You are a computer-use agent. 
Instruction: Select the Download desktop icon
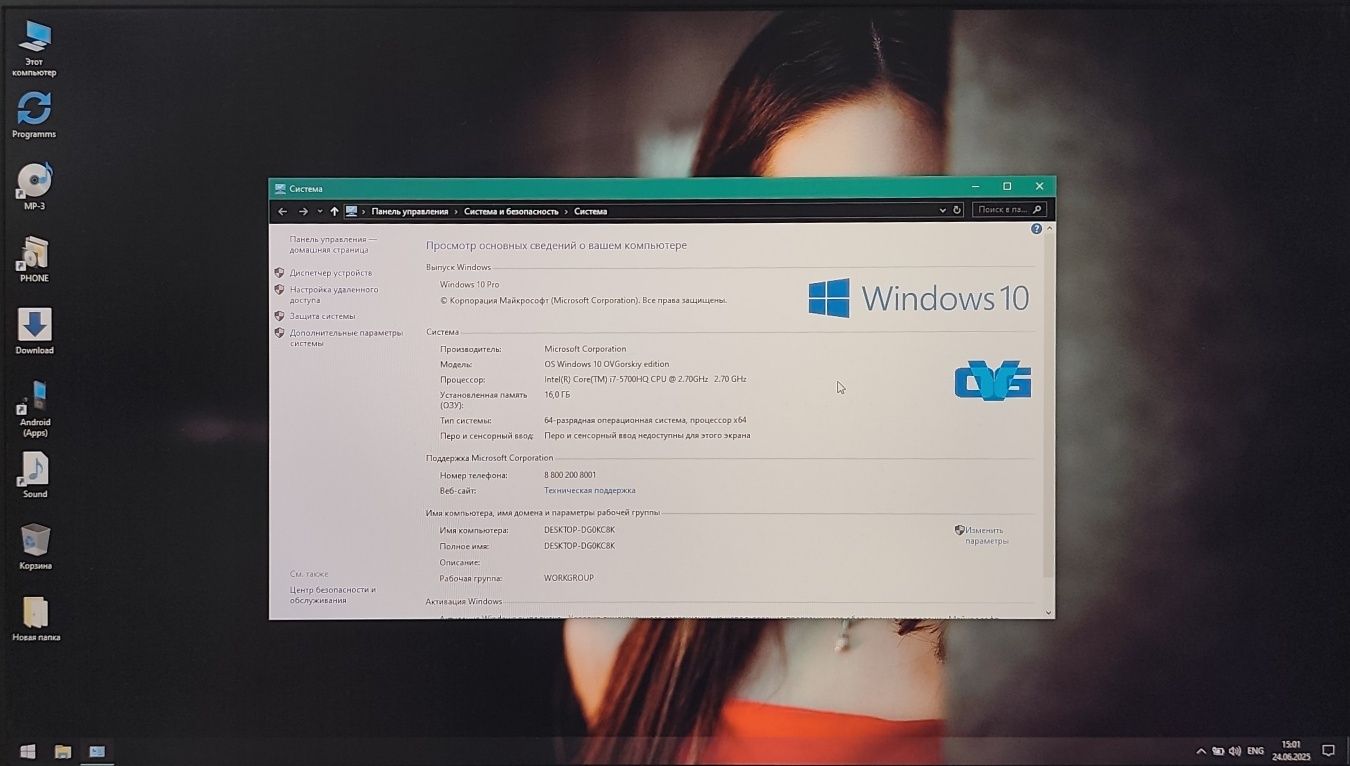tap(34, 331)
